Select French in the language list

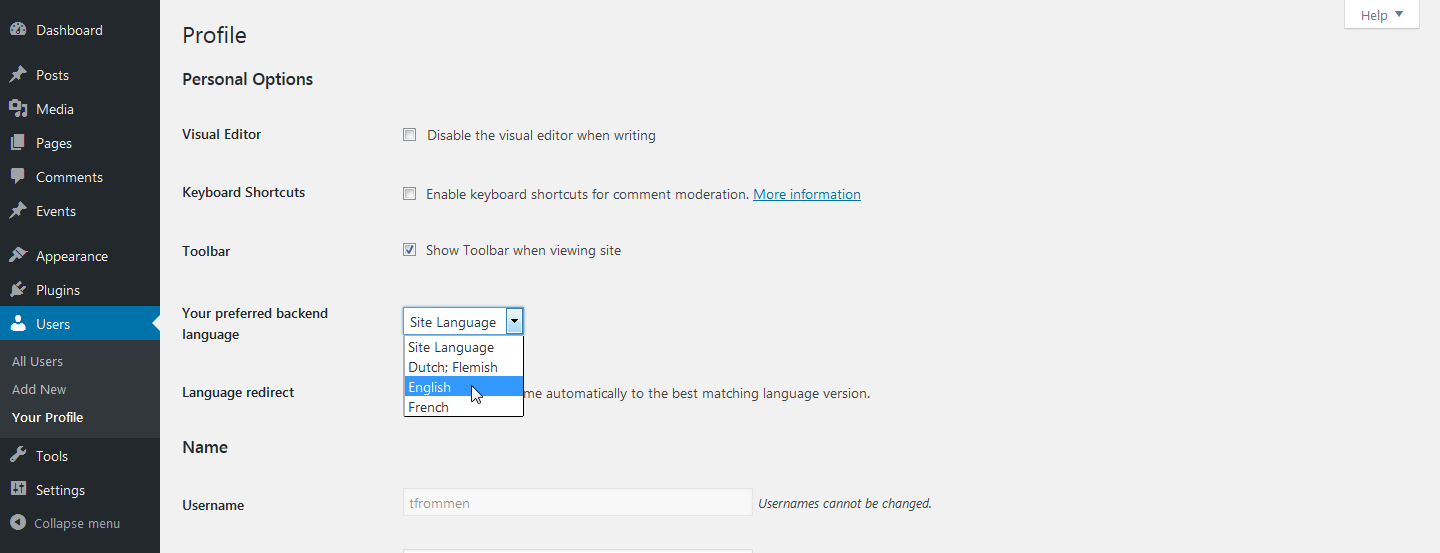463,407
